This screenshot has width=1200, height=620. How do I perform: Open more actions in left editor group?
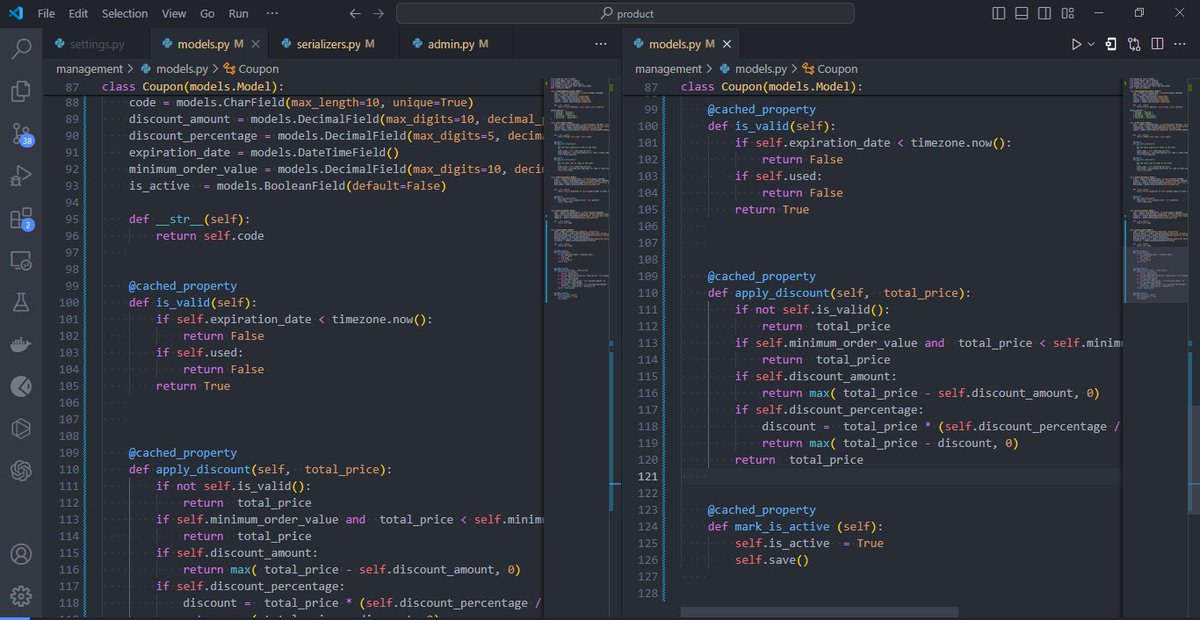coord(600,44)
